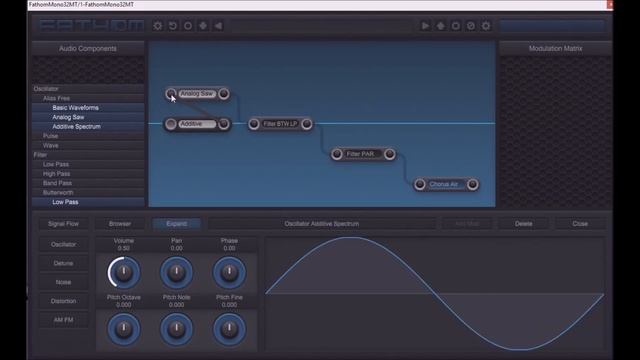Click the circle icon left of the preset name bar

pyautogui.click(x=188, y=26)
